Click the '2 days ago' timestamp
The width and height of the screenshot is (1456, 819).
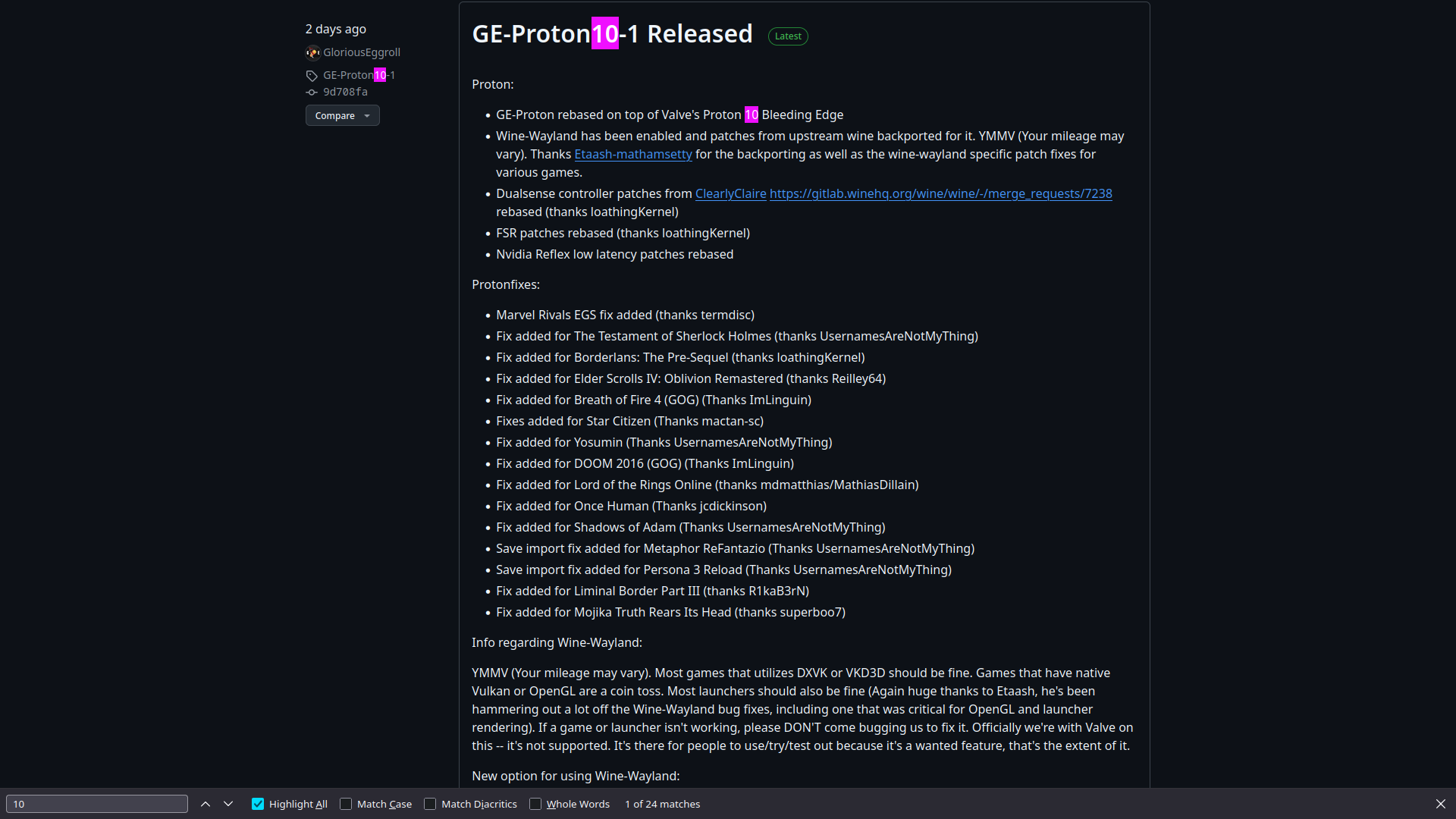(x=336, y=29)
